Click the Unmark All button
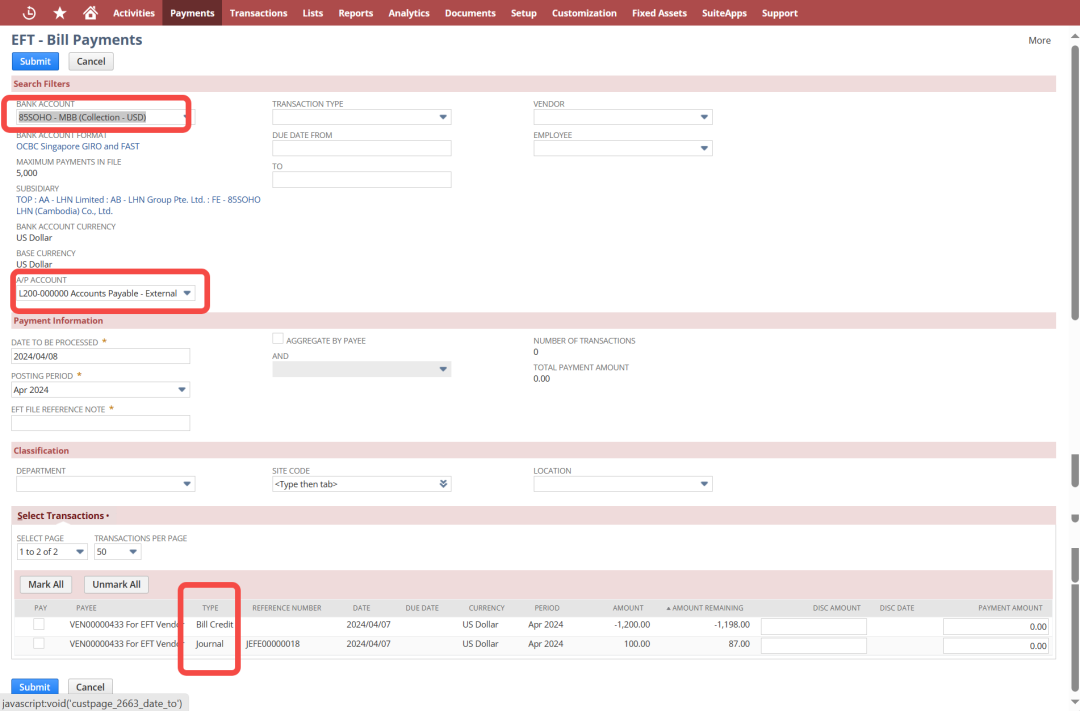 coord(116,584)
